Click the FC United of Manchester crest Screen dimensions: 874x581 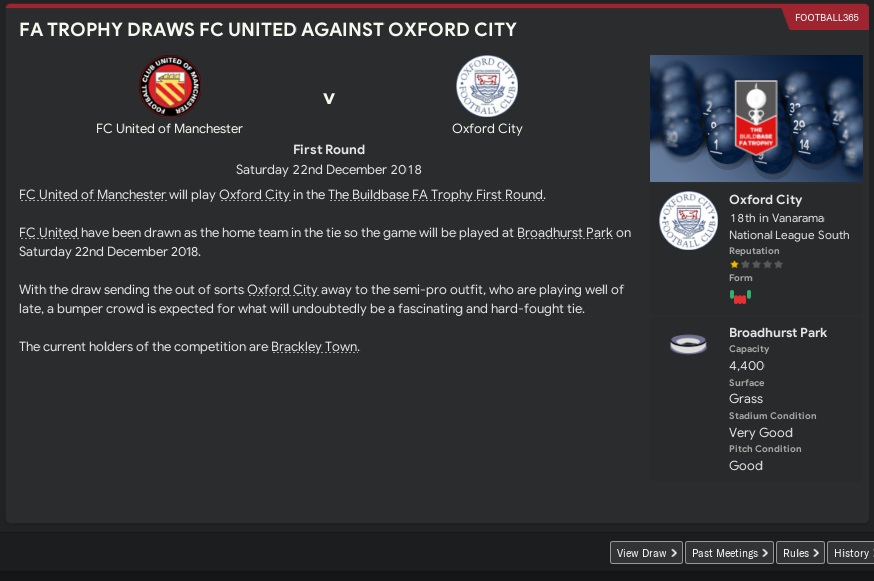click(x=169, y=86)
